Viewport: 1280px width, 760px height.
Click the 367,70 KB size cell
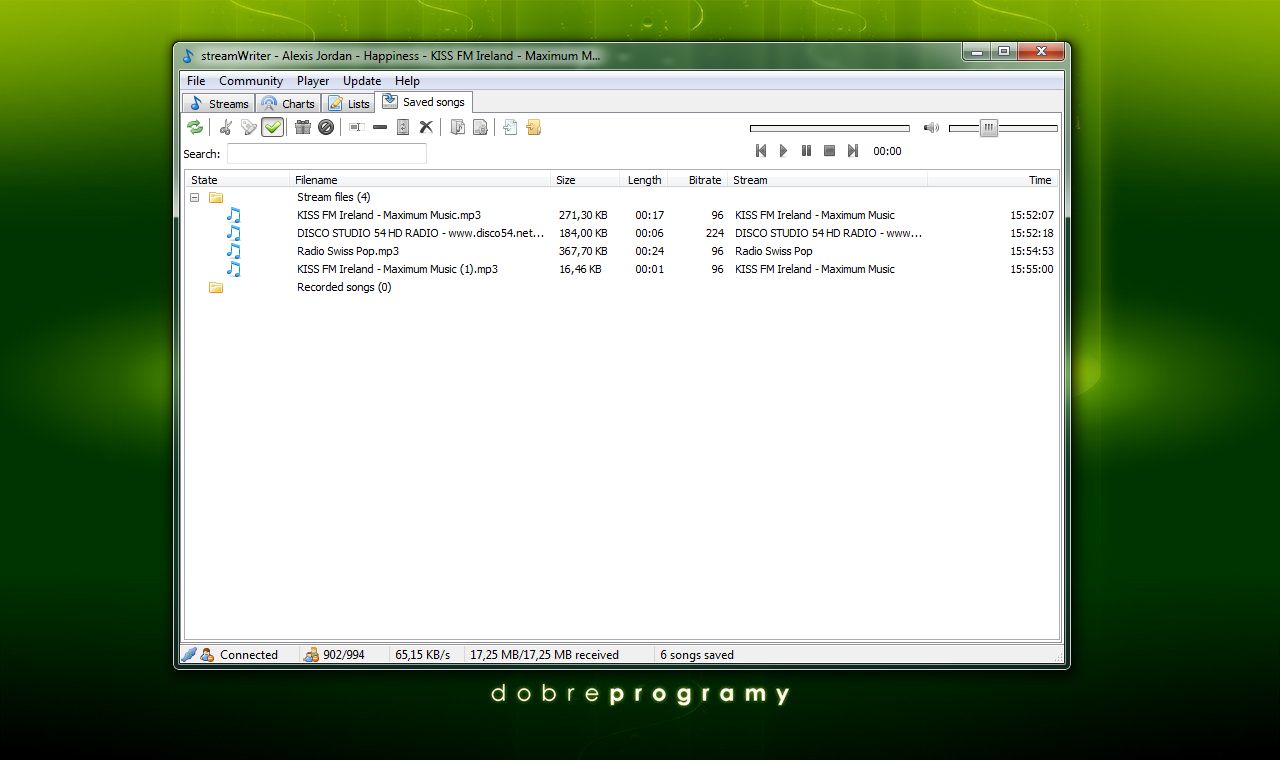[583, 251]
